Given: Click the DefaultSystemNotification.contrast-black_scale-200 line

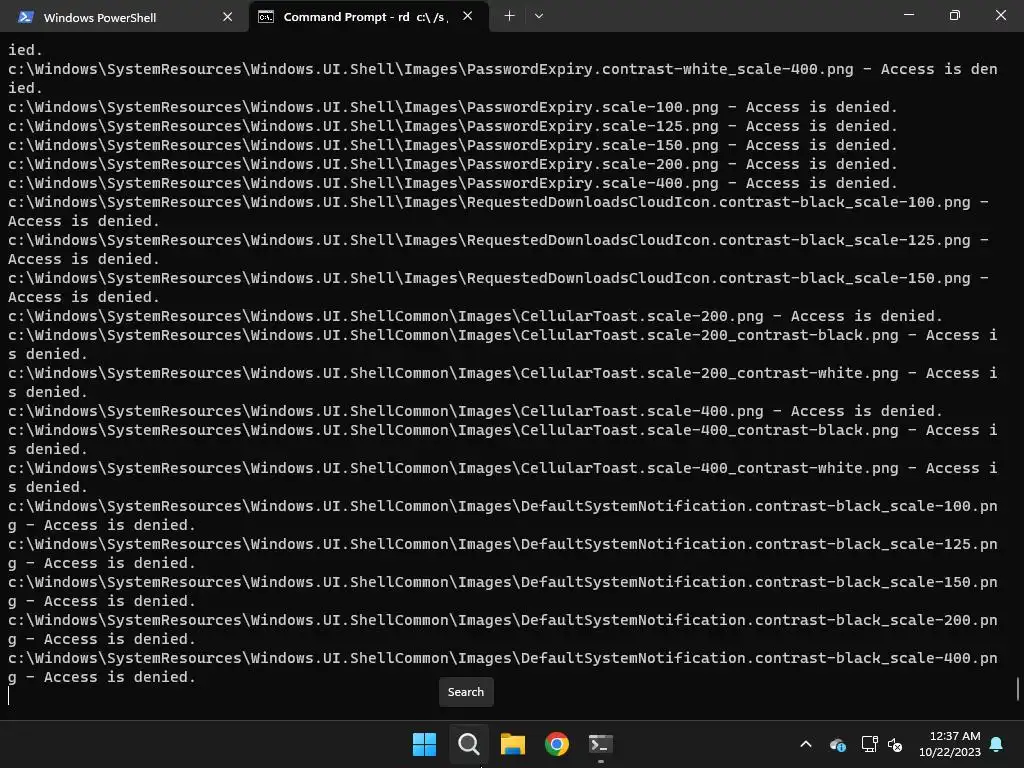Looking at the screenshot, I should click(503, 629).
